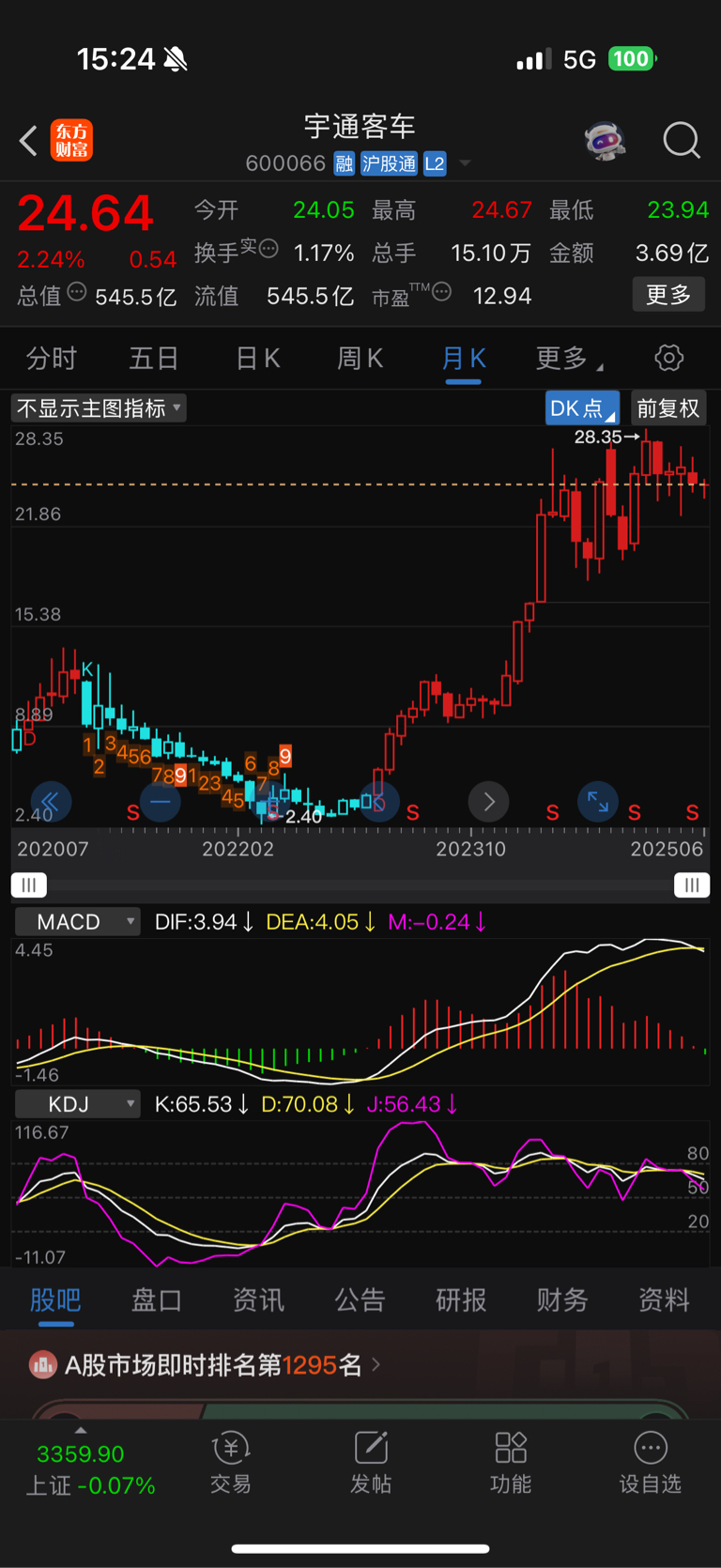The width and height of the screenshot is (721, 1568).
Task: Tap the L2 level-2 badge
Action: click(x=435, y=163)
